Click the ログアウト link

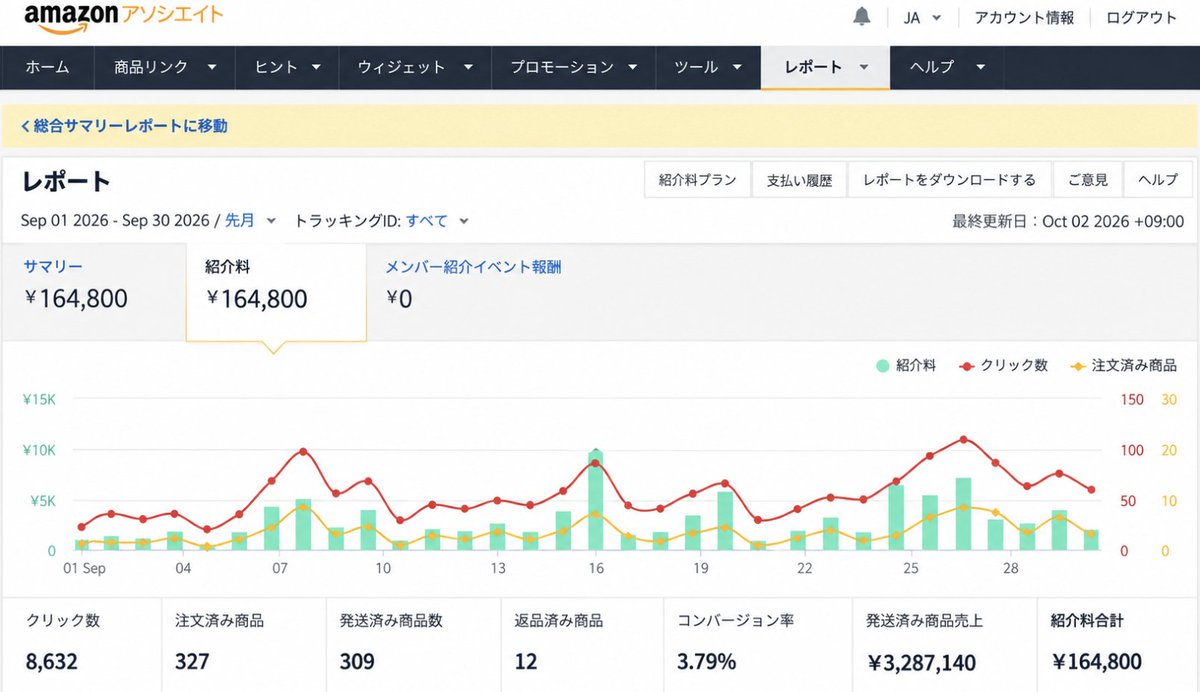1141,18
